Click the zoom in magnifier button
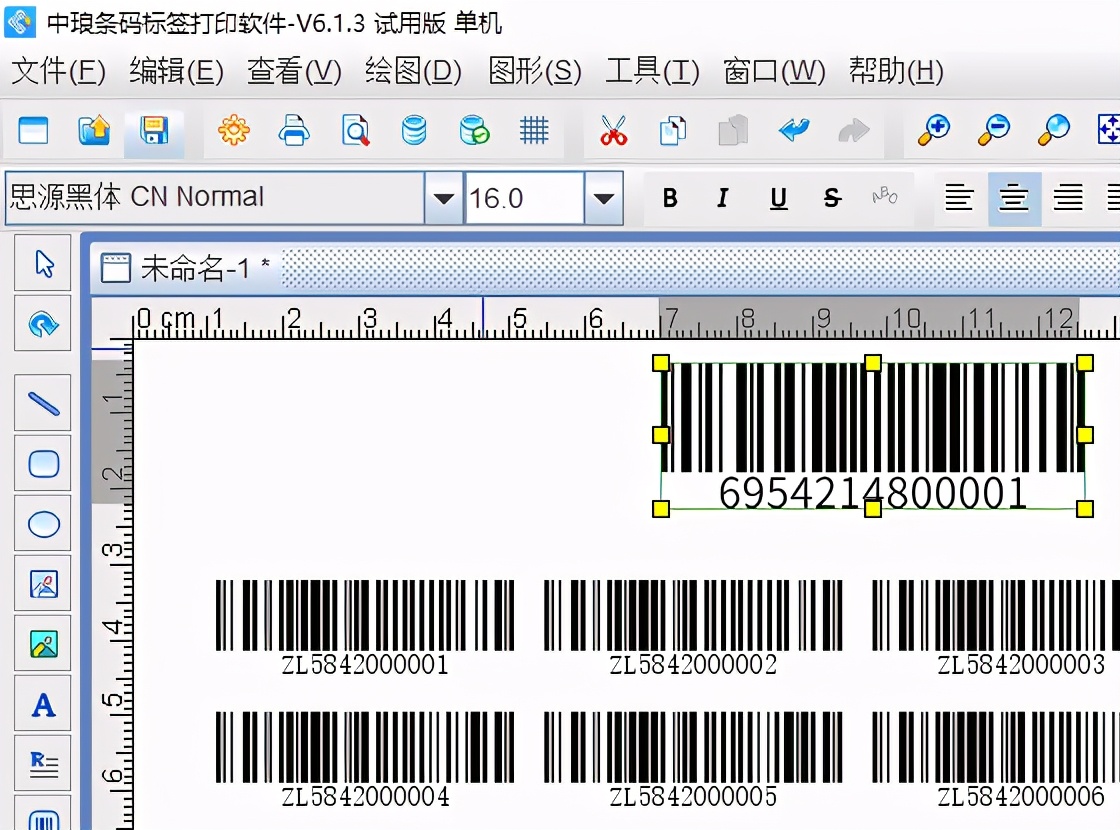The image size is (1120, 830). pos(933,130)
